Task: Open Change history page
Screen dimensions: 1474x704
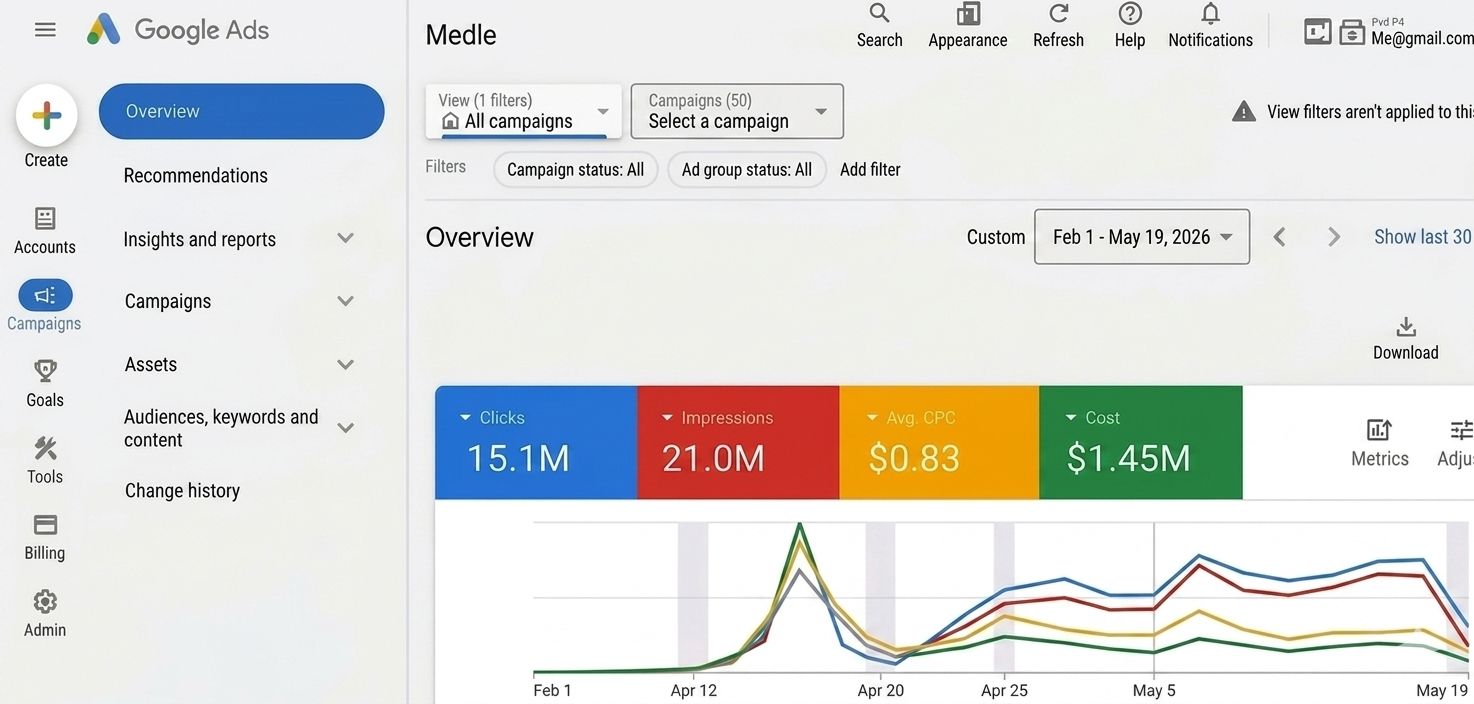Action: pos(182,491)
